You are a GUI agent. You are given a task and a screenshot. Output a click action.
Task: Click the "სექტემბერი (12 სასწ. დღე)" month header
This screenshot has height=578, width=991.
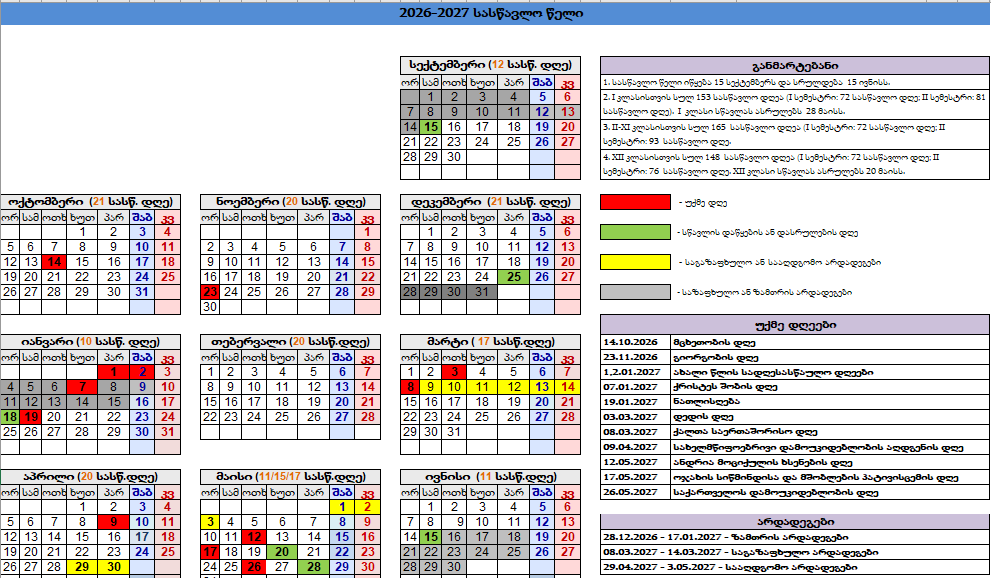490,65
